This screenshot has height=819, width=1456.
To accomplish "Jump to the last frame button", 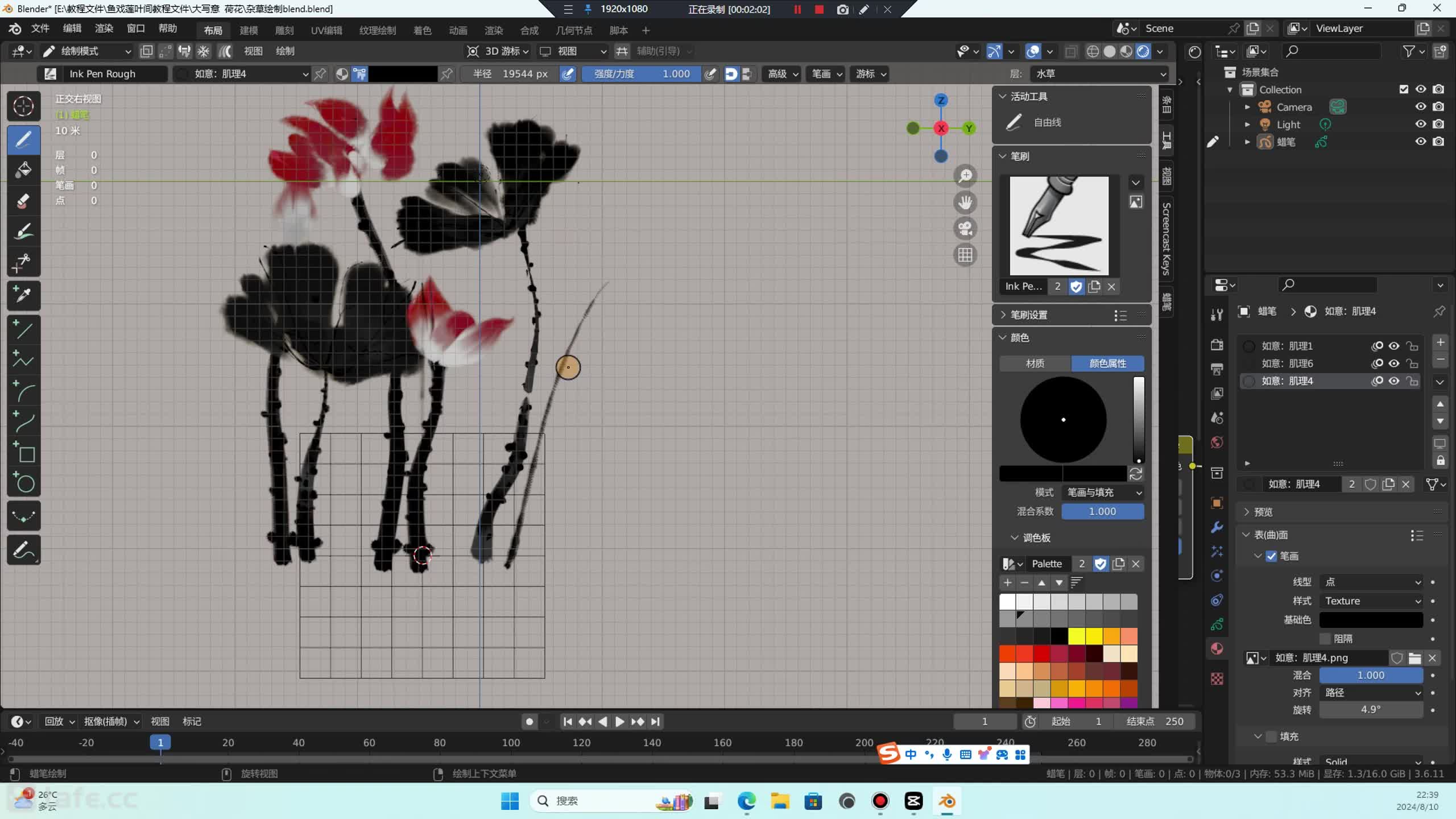I will click(655, 722).
